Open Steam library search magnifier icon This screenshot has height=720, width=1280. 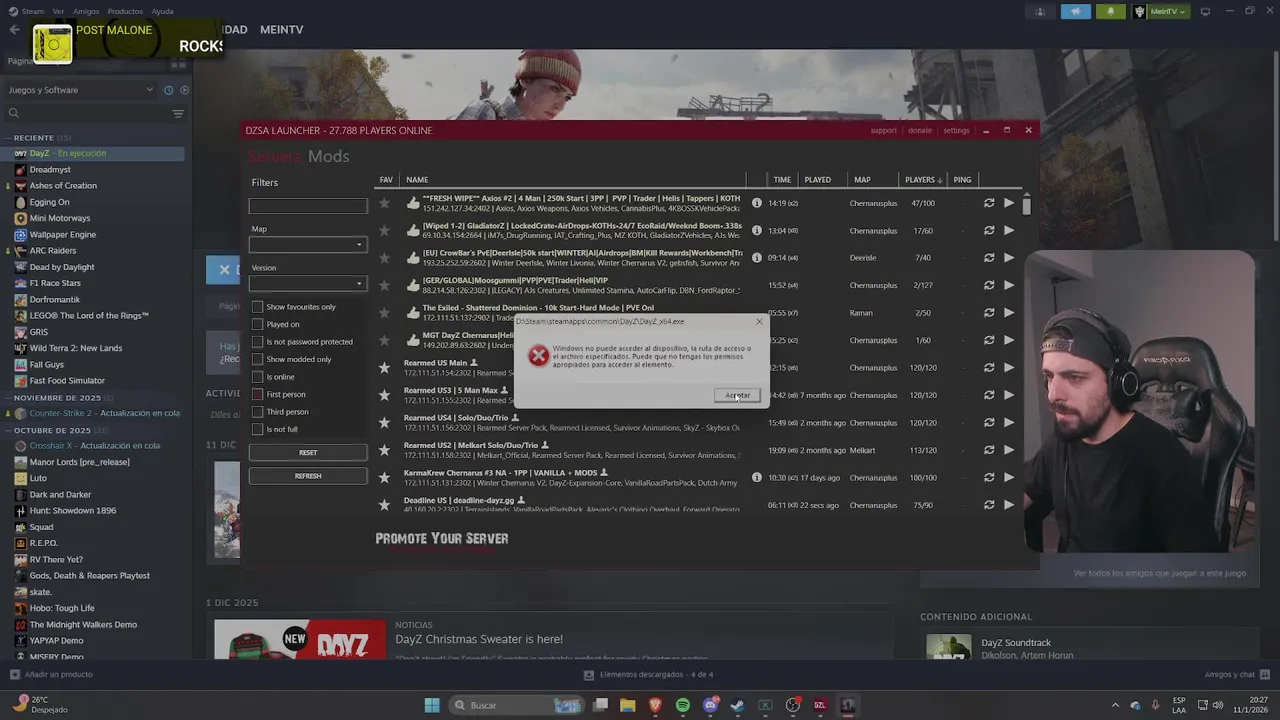pos(14,113)
